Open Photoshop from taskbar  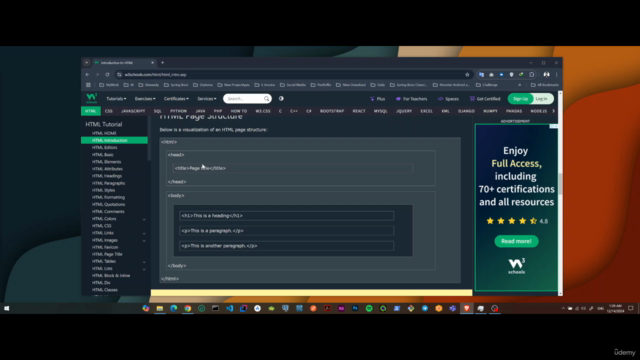355,309
